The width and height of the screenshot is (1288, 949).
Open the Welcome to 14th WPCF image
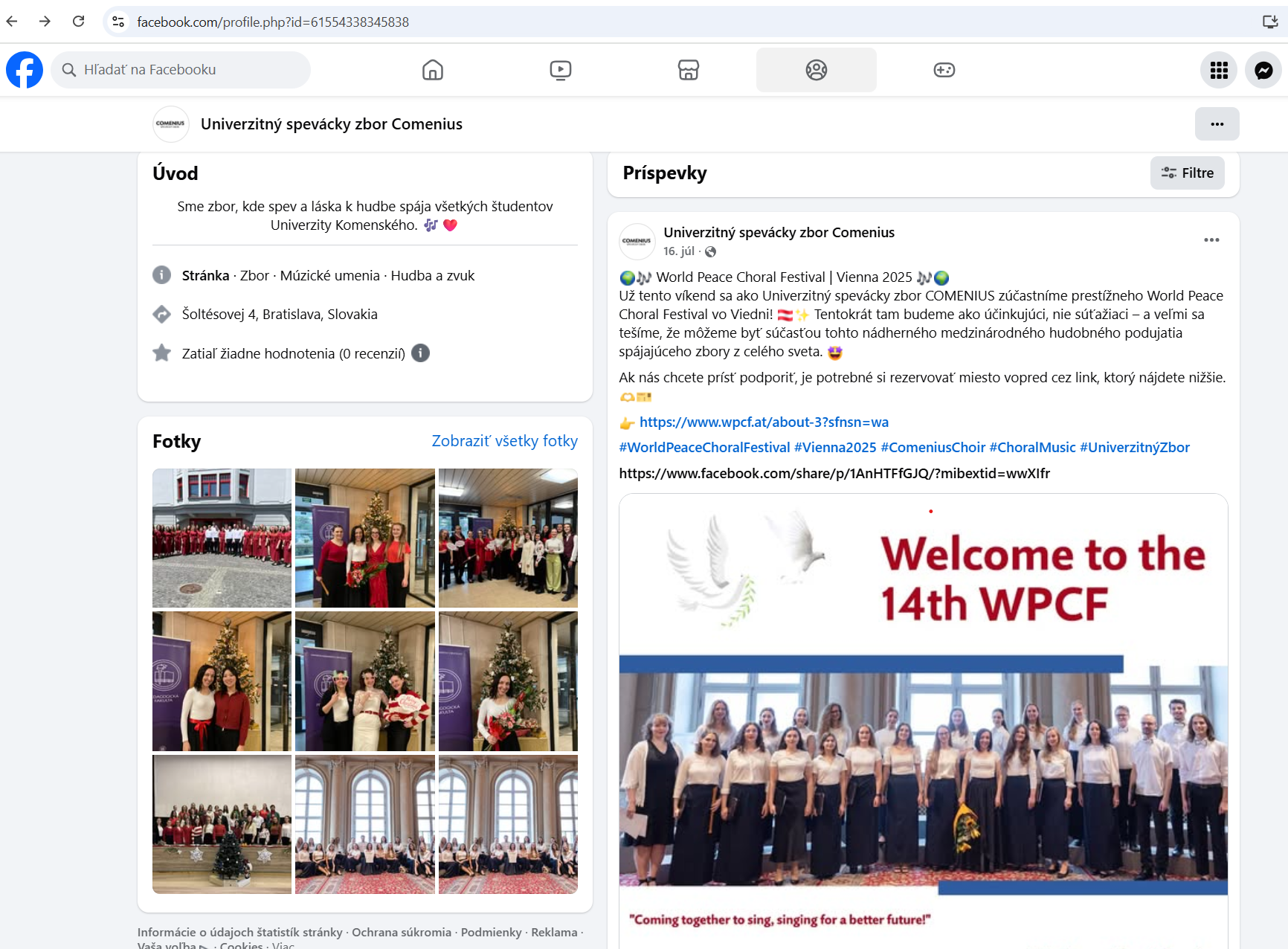(922, 714)
